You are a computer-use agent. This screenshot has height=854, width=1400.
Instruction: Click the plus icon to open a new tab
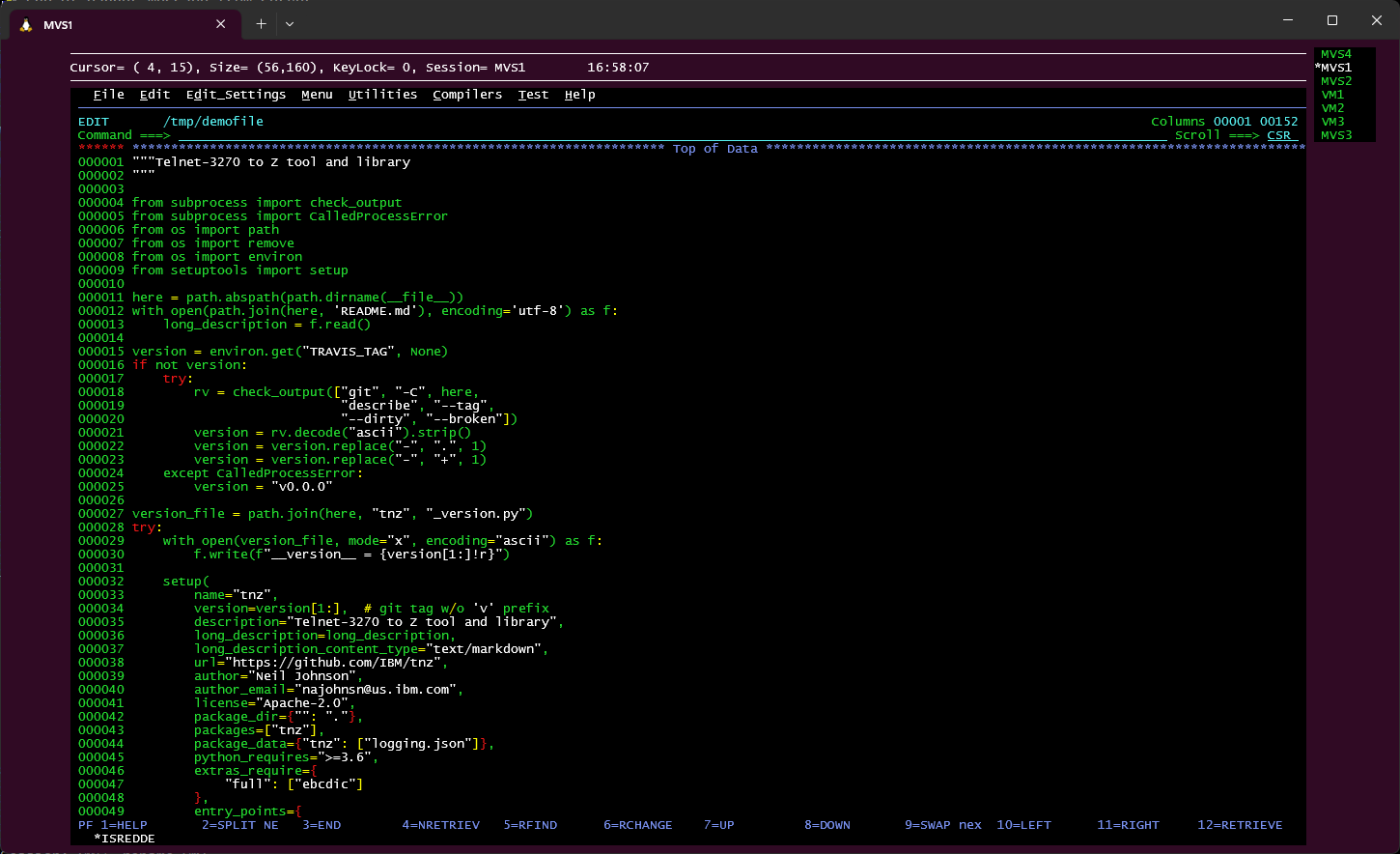[x=259, y=24]
